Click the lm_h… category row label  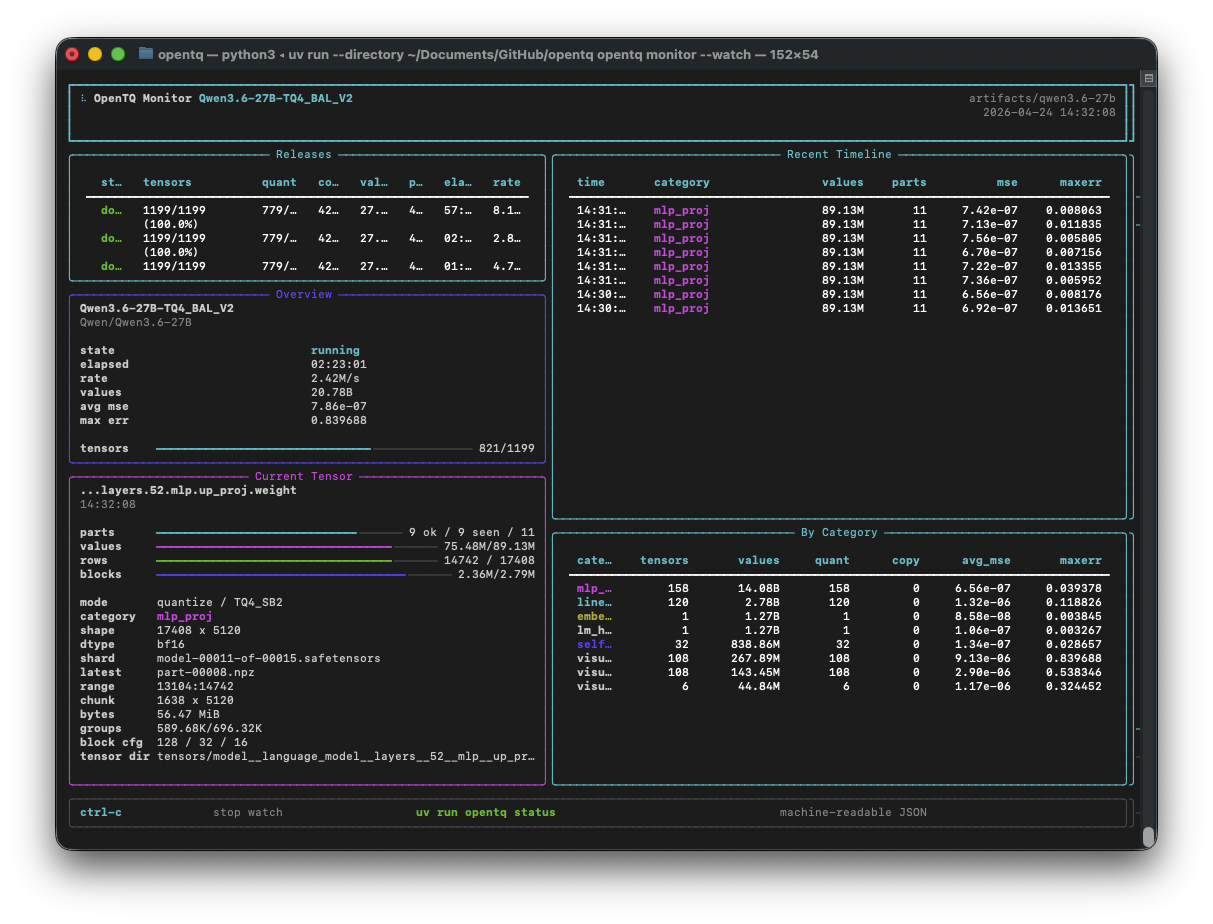pyautogui.click(x=594, y=631)
